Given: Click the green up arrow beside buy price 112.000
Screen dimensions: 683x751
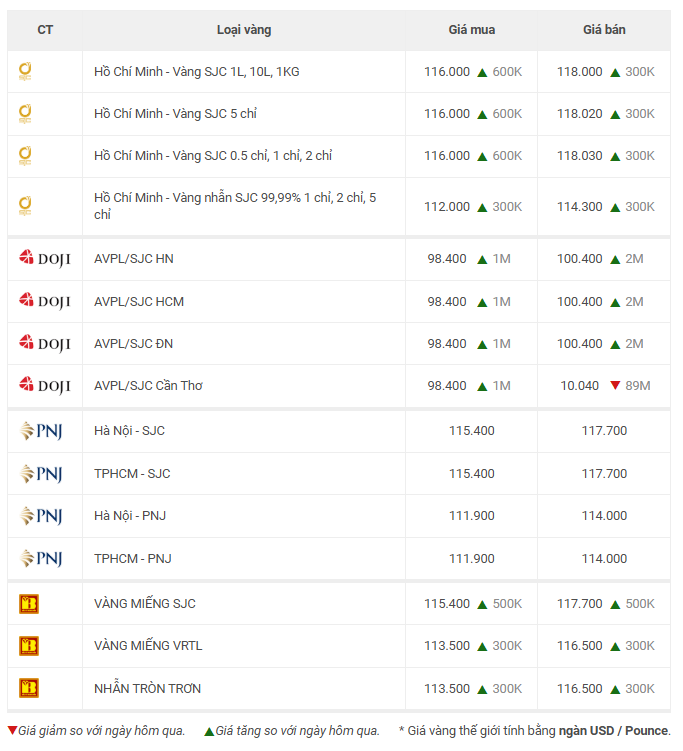Looking at the screenshot, I should pyautogui.click(x=482, y=207).
